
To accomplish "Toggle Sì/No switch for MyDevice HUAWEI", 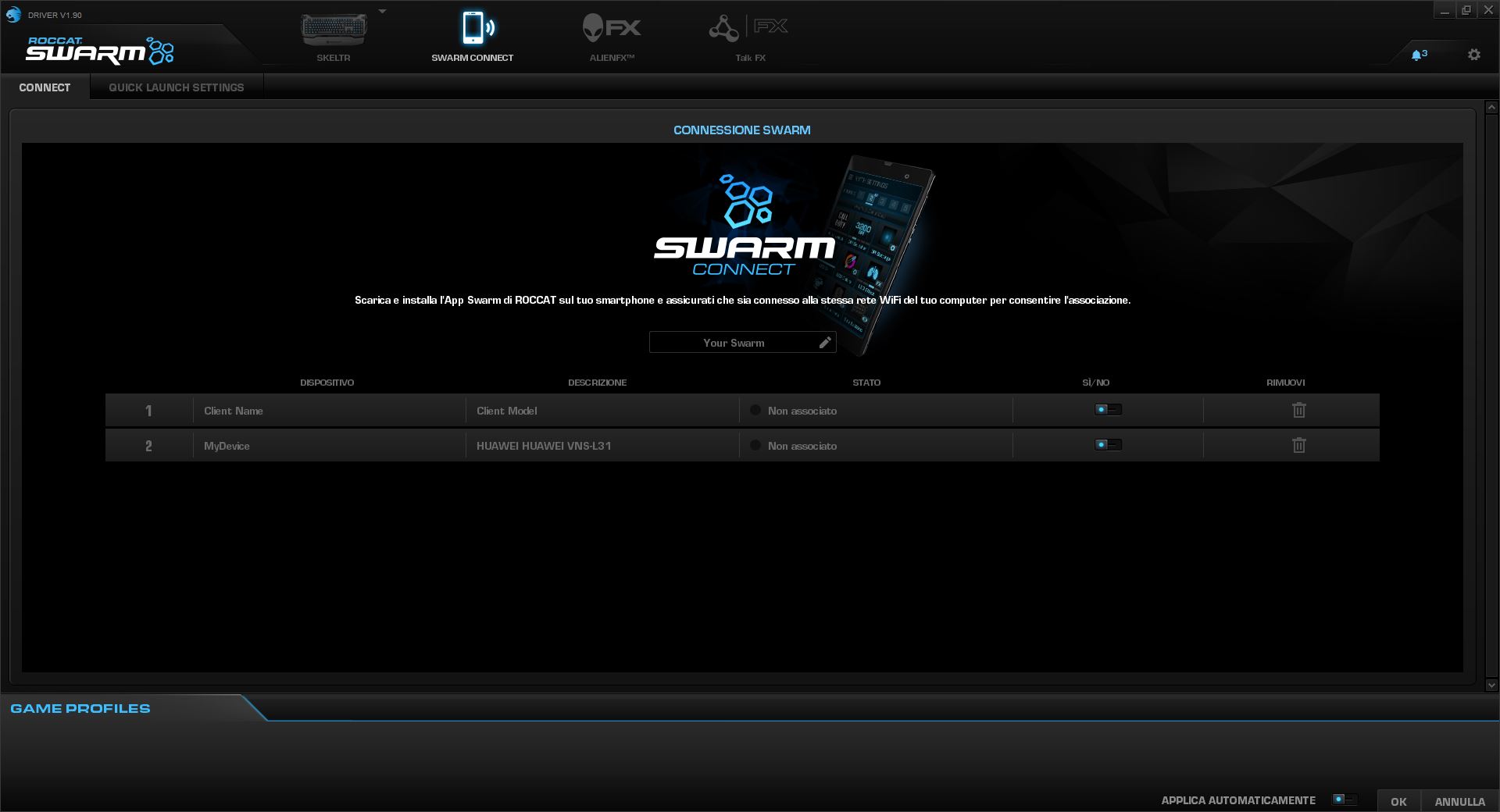I will pos(1108,445).
